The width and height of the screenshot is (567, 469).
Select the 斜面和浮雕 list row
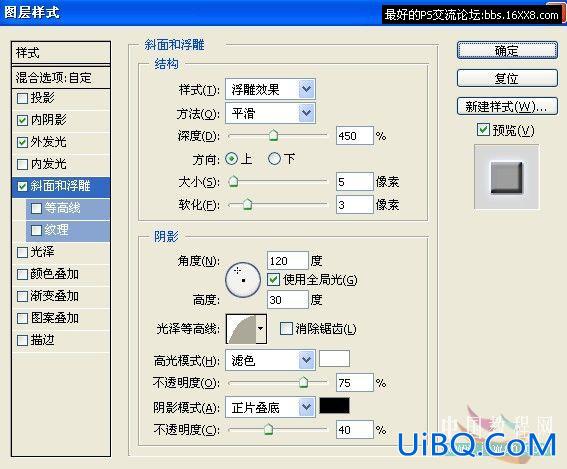coord(61,187)
